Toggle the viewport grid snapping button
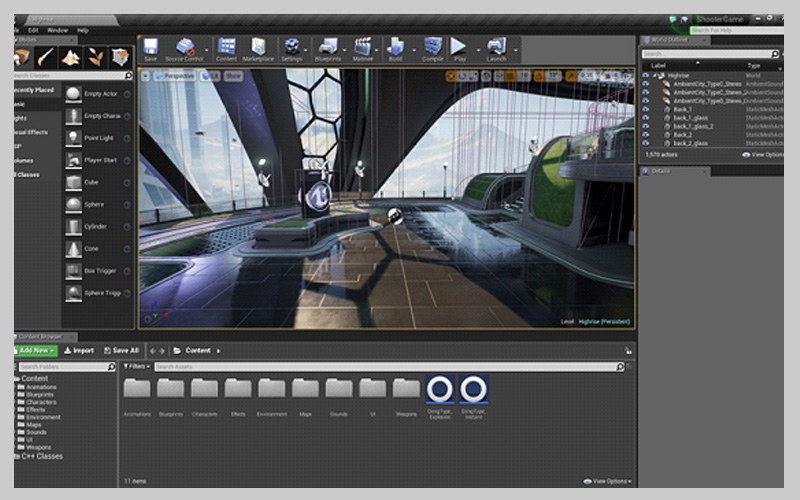The image size is (800, 500). pyautogui.click(x=510, y=76)
